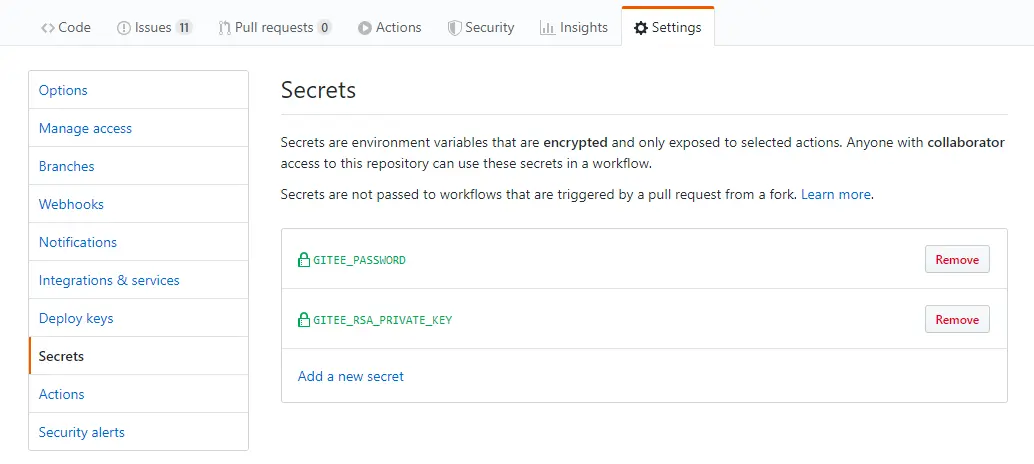The width and height of the screenshot is (1034, 464).
Task: Click the Insights graph icon
Action: pos(547,28)
